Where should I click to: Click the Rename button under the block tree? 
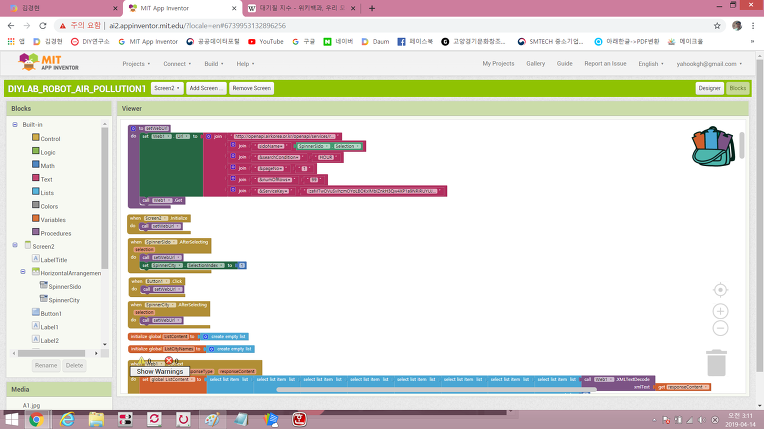pos(46,366)
